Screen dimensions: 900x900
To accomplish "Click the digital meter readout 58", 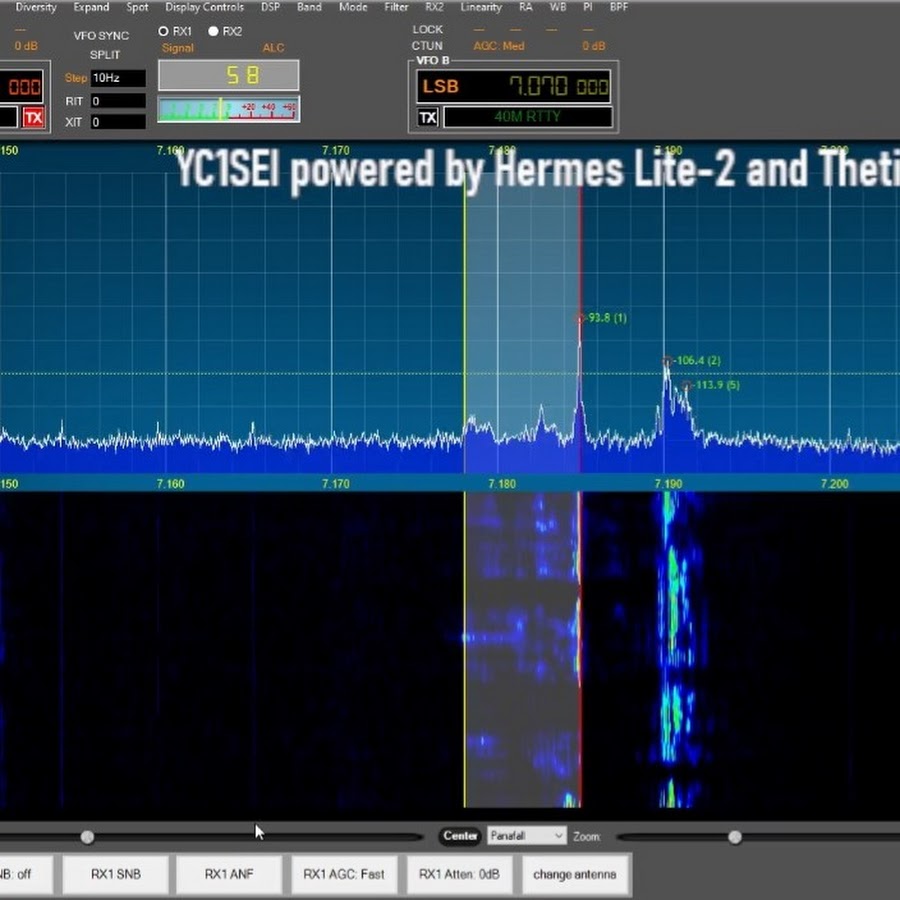I will click(228, 75).
